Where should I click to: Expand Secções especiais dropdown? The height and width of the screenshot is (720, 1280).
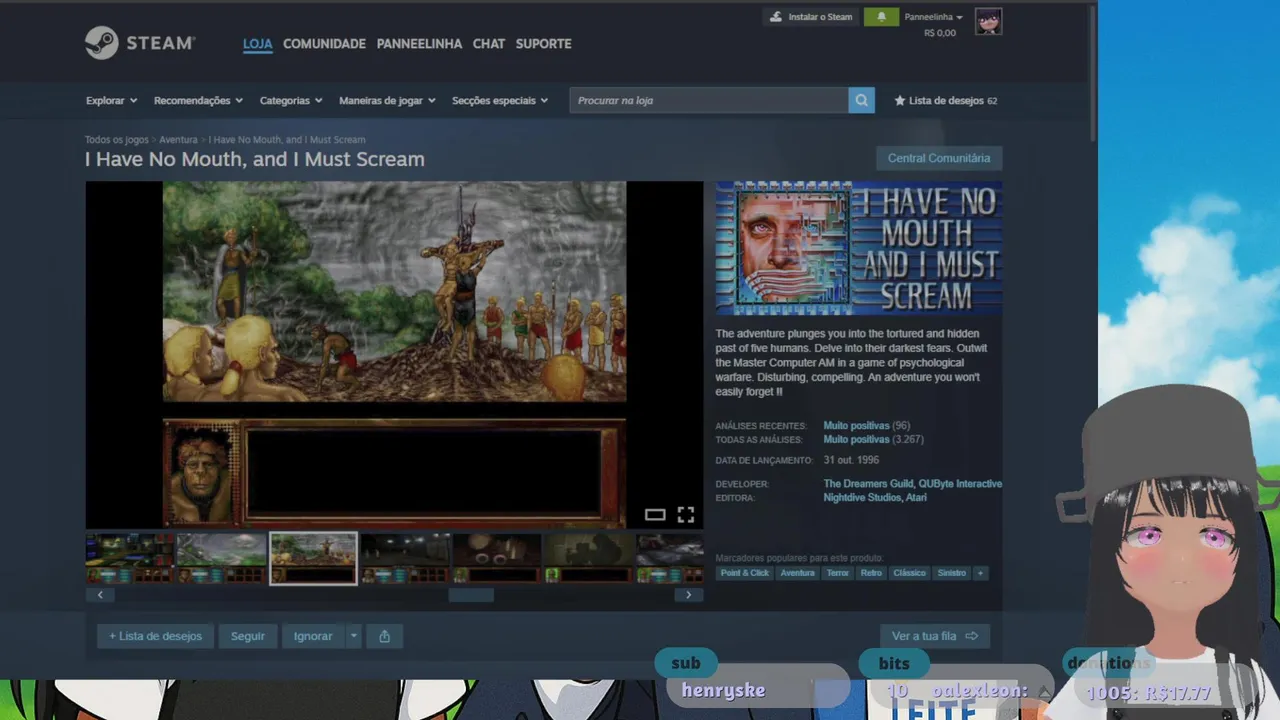point(500,100)
